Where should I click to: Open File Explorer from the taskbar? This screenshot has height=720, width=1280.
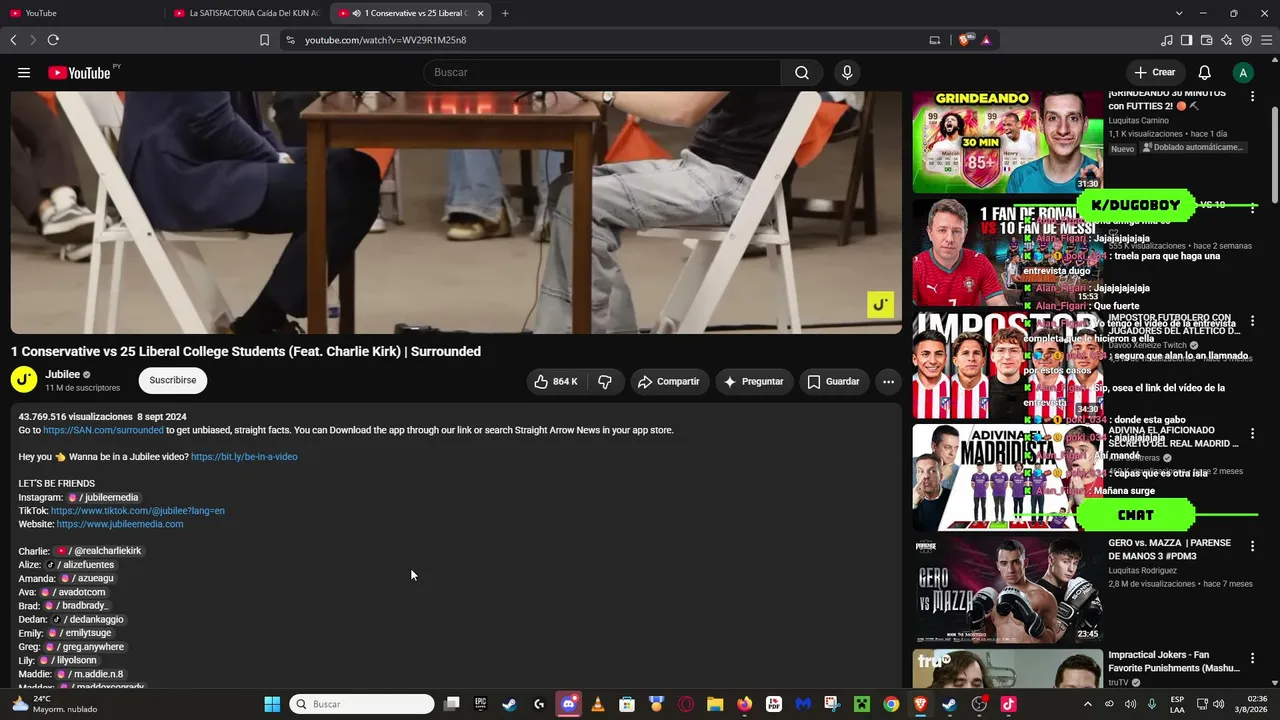tap(715, 704)
